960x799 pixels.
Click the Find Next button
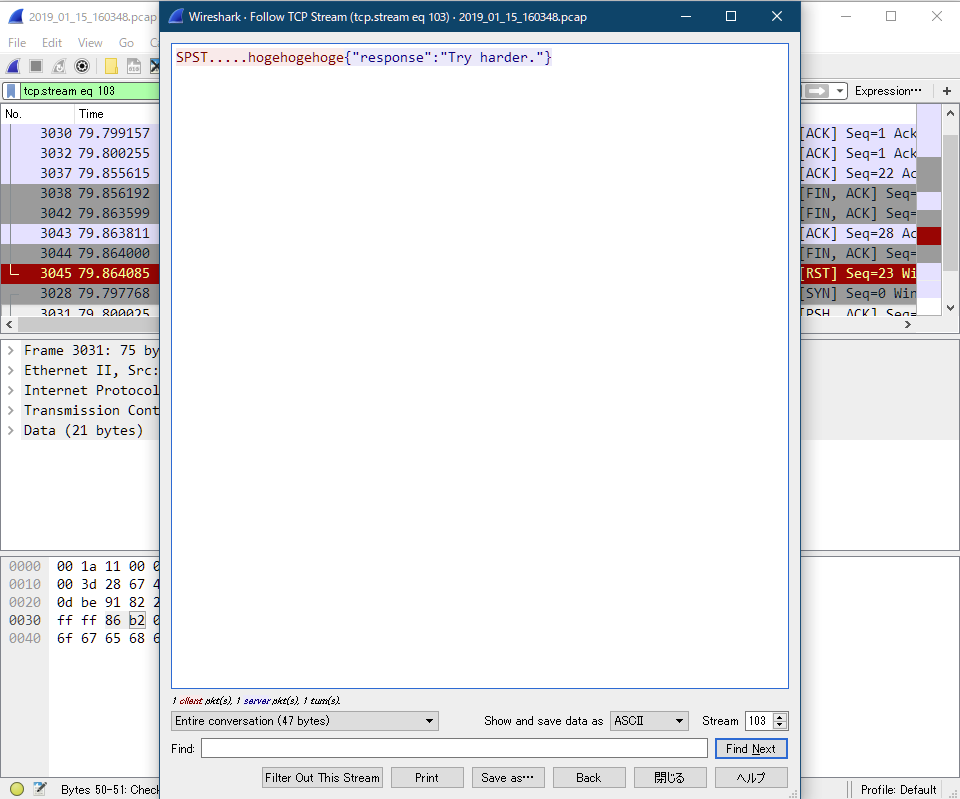(751, 748)
